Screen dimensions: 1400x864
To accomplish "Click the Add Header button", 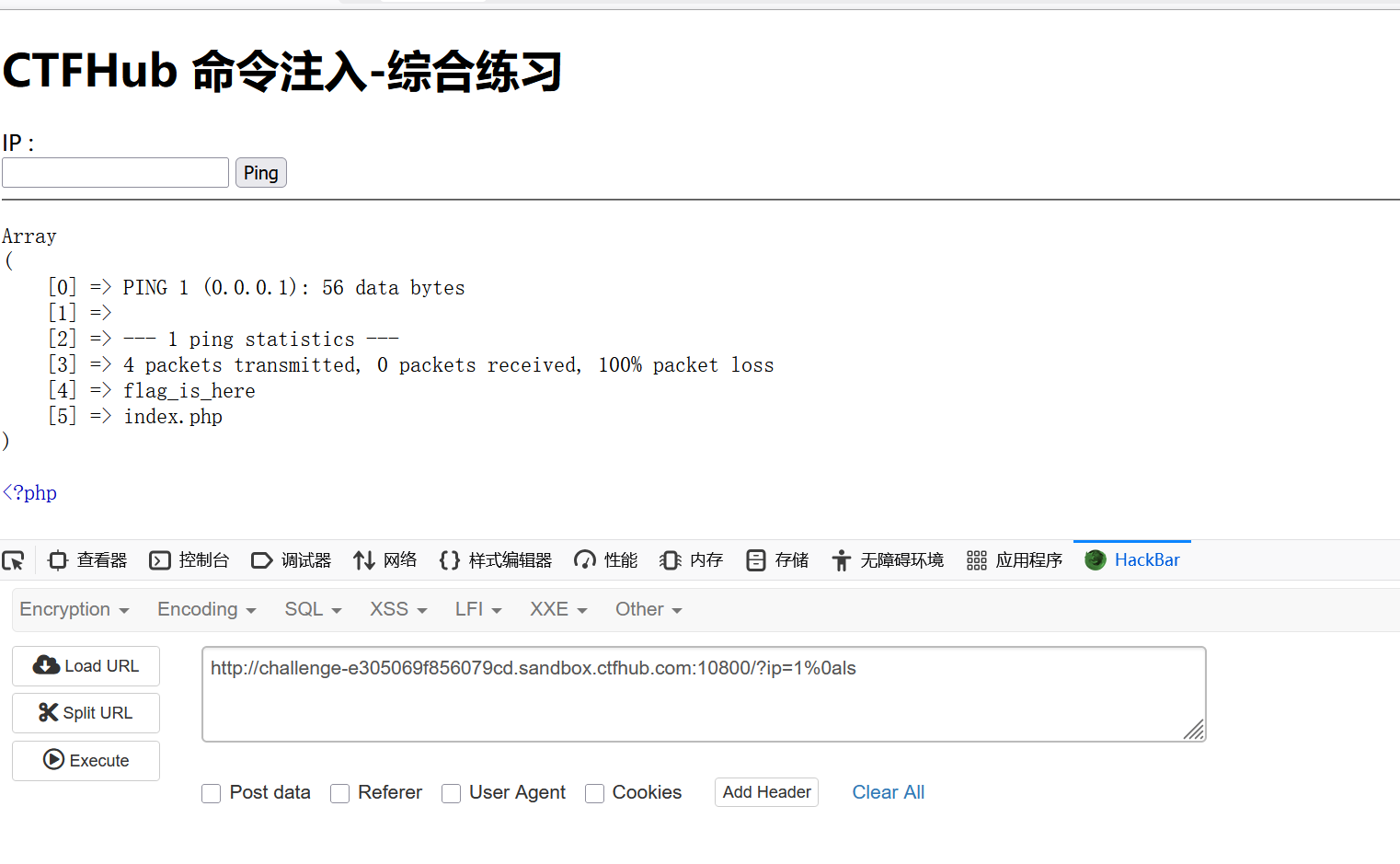I will point(766,792).
